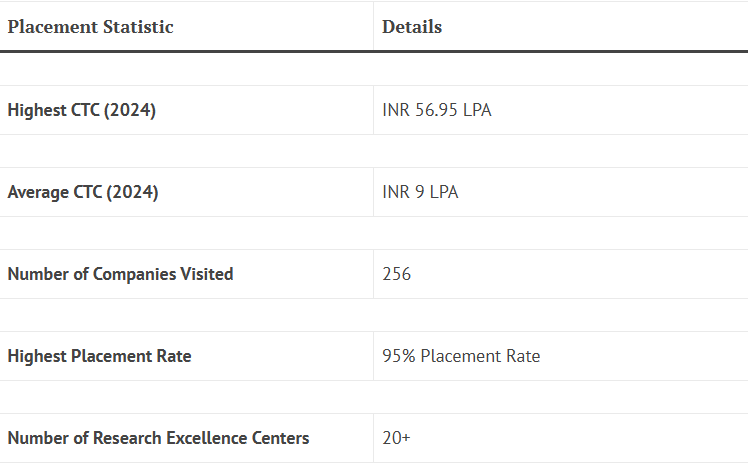
Task: Click the 'Details' column header
Action: 412,27
